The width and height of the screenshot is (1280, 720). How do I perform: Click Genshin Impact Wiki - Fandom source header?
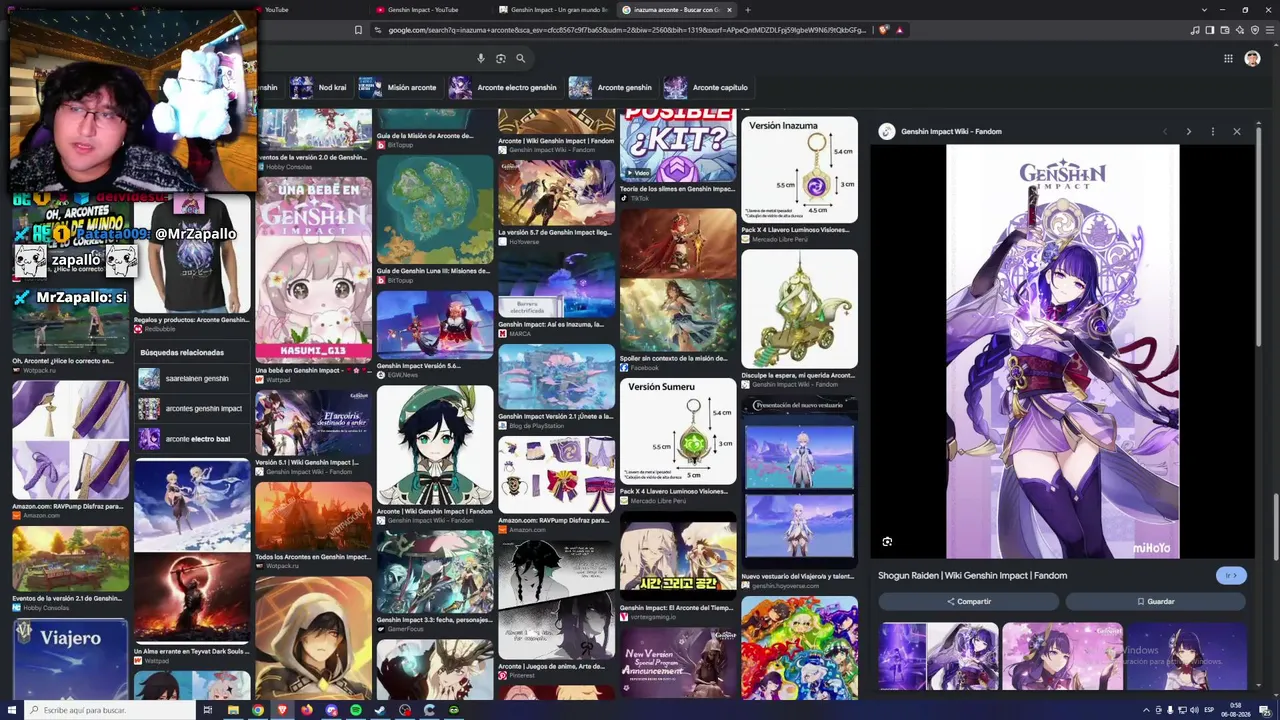tap(940, 131)
